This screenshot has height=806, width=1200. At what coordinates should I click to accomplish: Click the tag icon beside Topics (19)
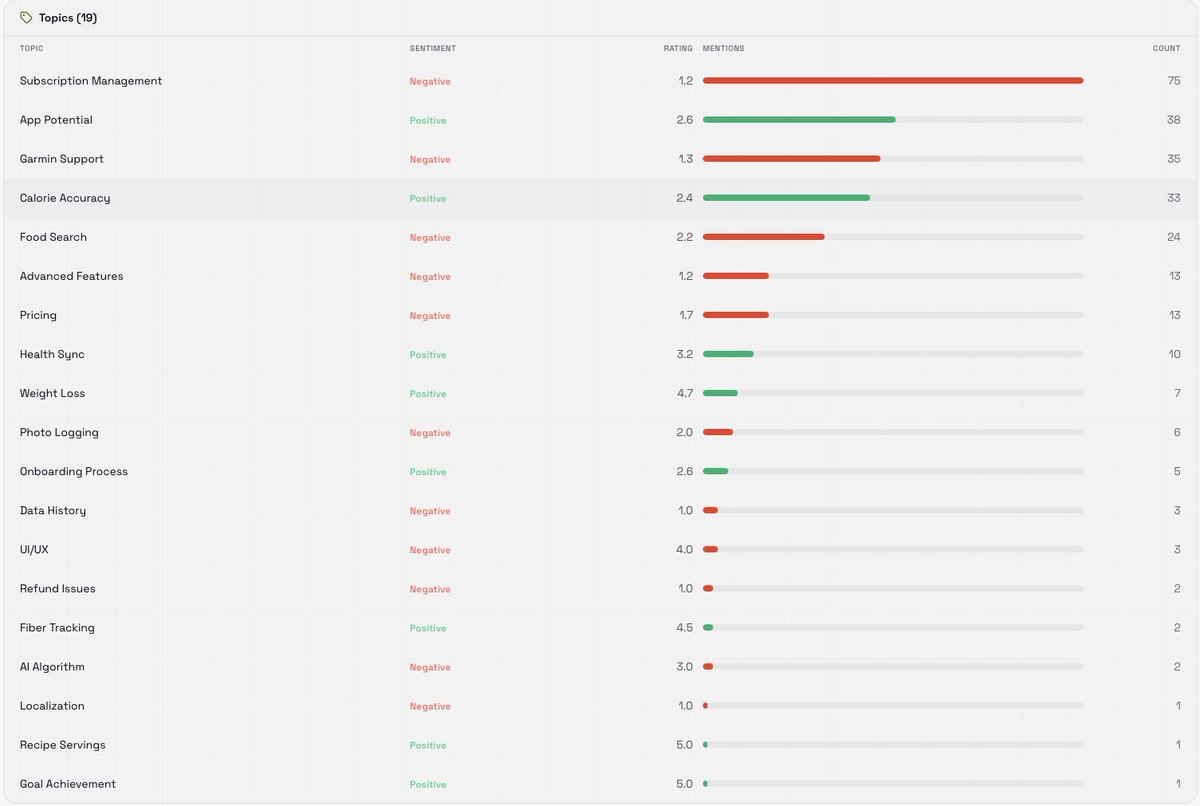coord(26,18)
